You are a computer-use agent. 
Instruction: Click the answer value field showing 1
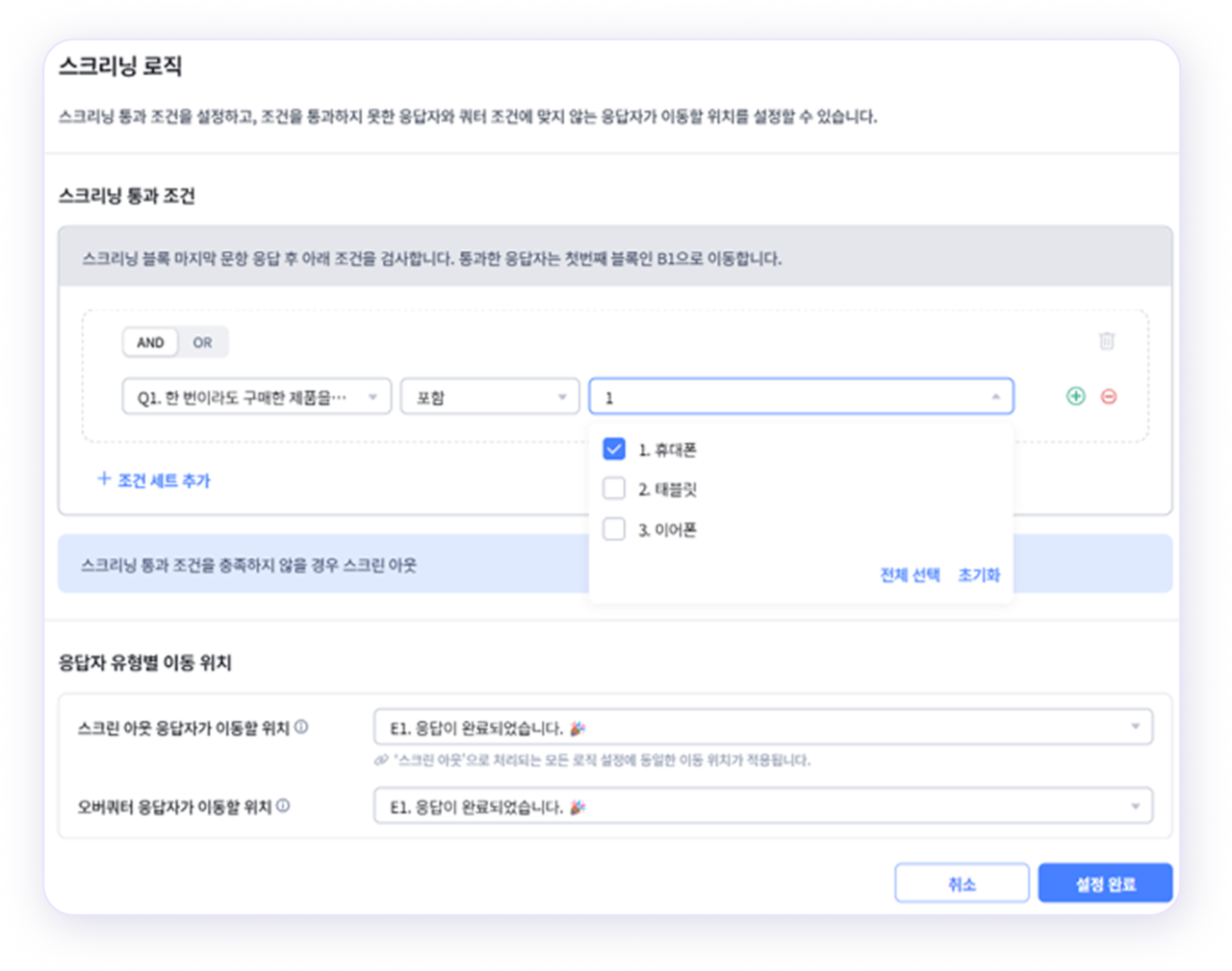(789, 396)
